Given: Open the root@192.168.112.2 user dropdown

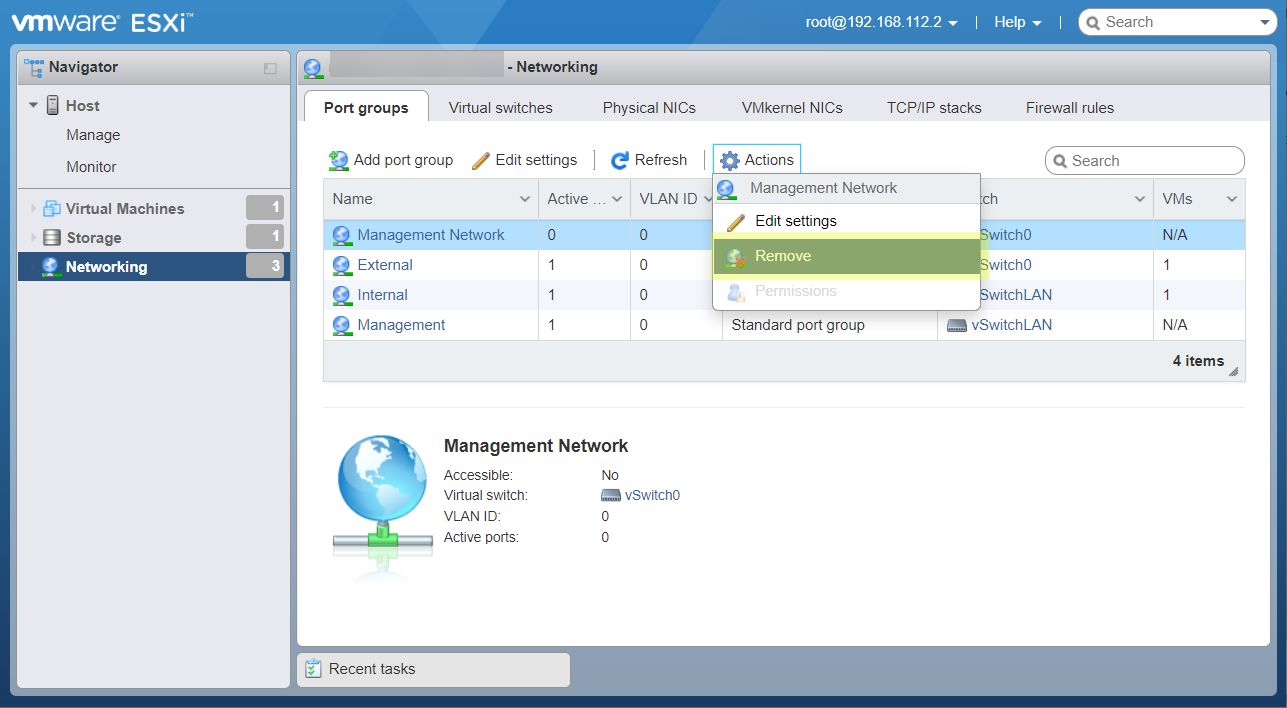Looking at the screenshot, I should point(882,22).
